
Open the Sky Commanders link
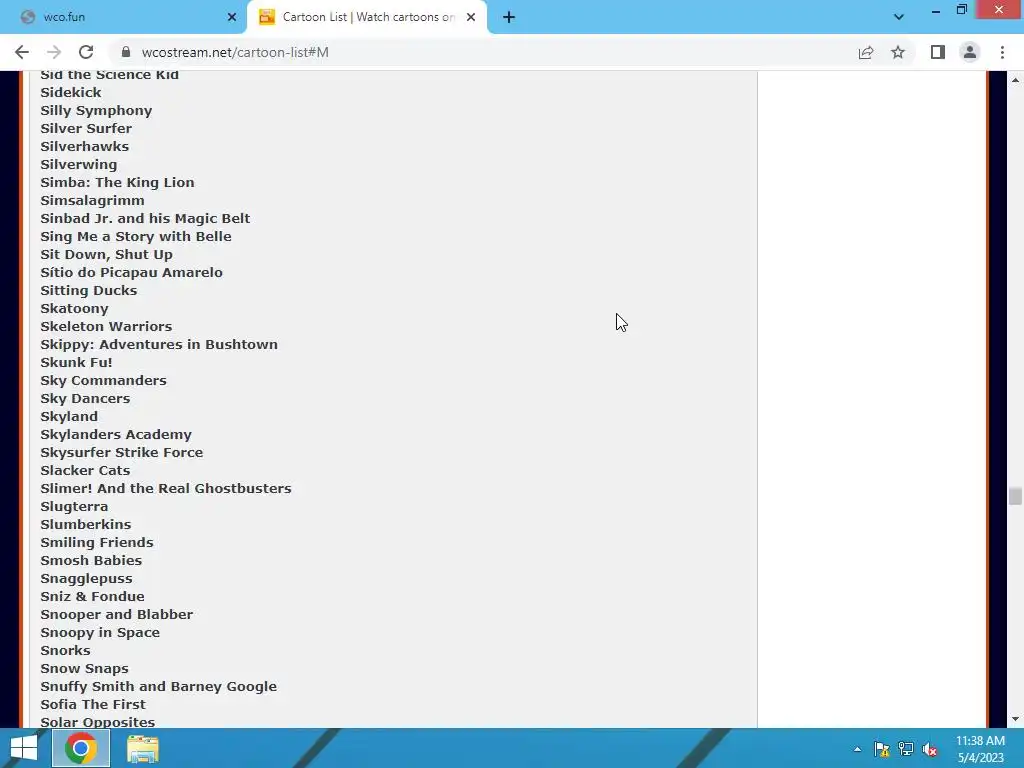103,381
